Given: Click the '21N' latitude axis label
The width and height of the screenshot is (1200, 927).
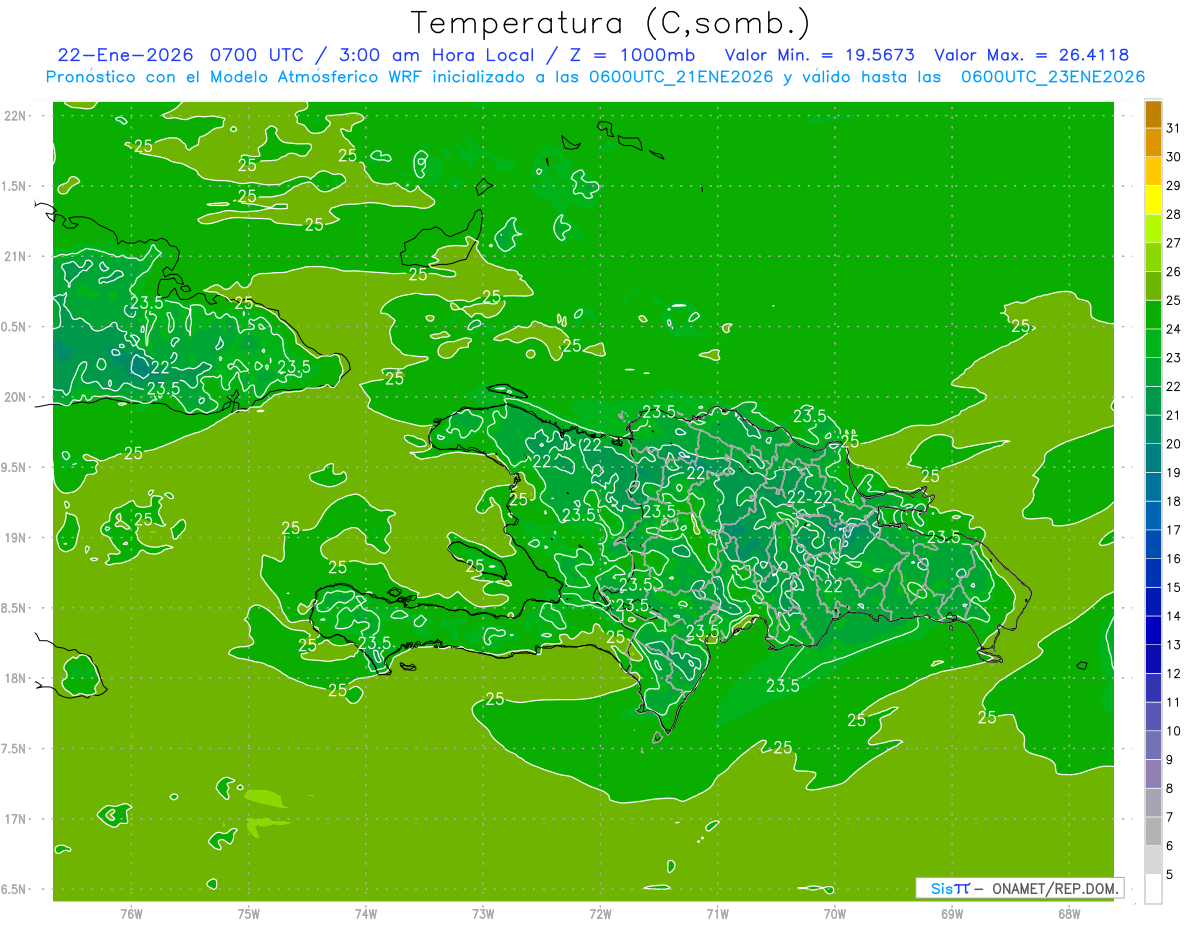Looking at the screenshot, I should pyautogui.click(x=16, y=257).
